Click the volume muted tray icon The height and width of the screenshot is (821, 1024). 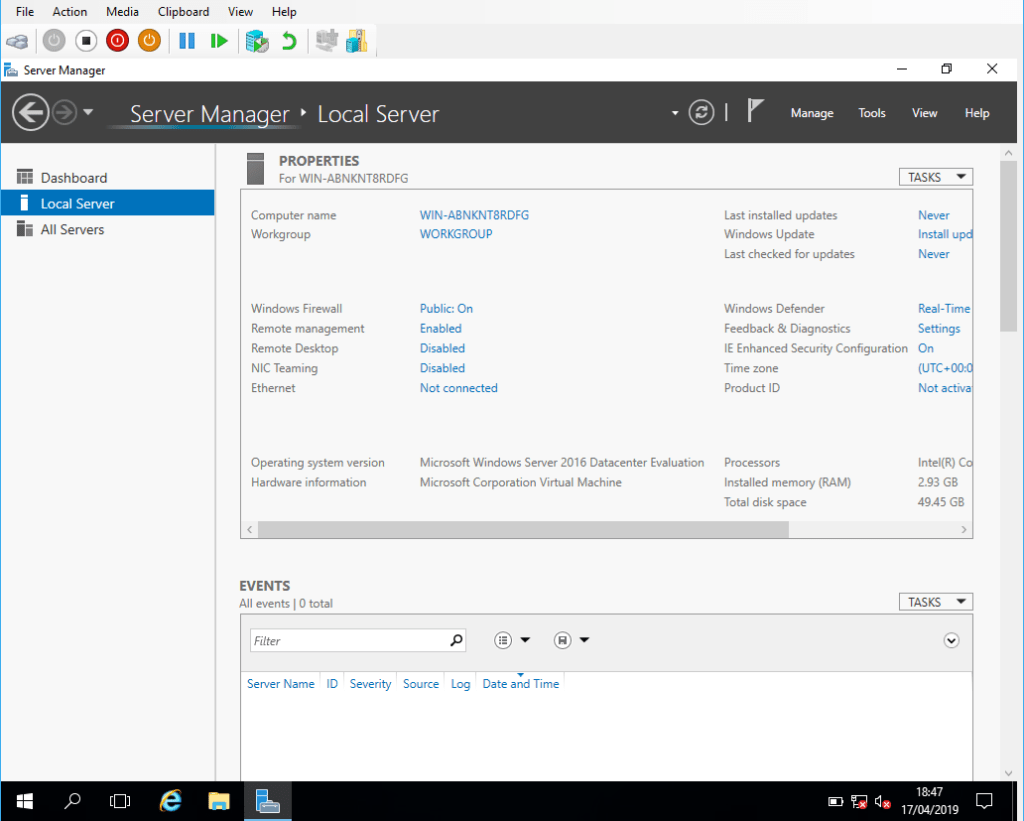882,801
